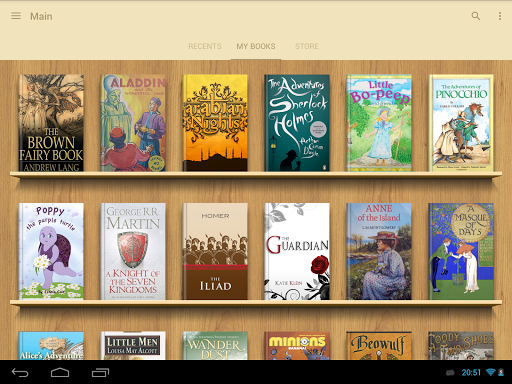Viewport: 512px width, 384px height.
Task: Open The Brown Fairy Book cover
Action: tap(51, 123)
